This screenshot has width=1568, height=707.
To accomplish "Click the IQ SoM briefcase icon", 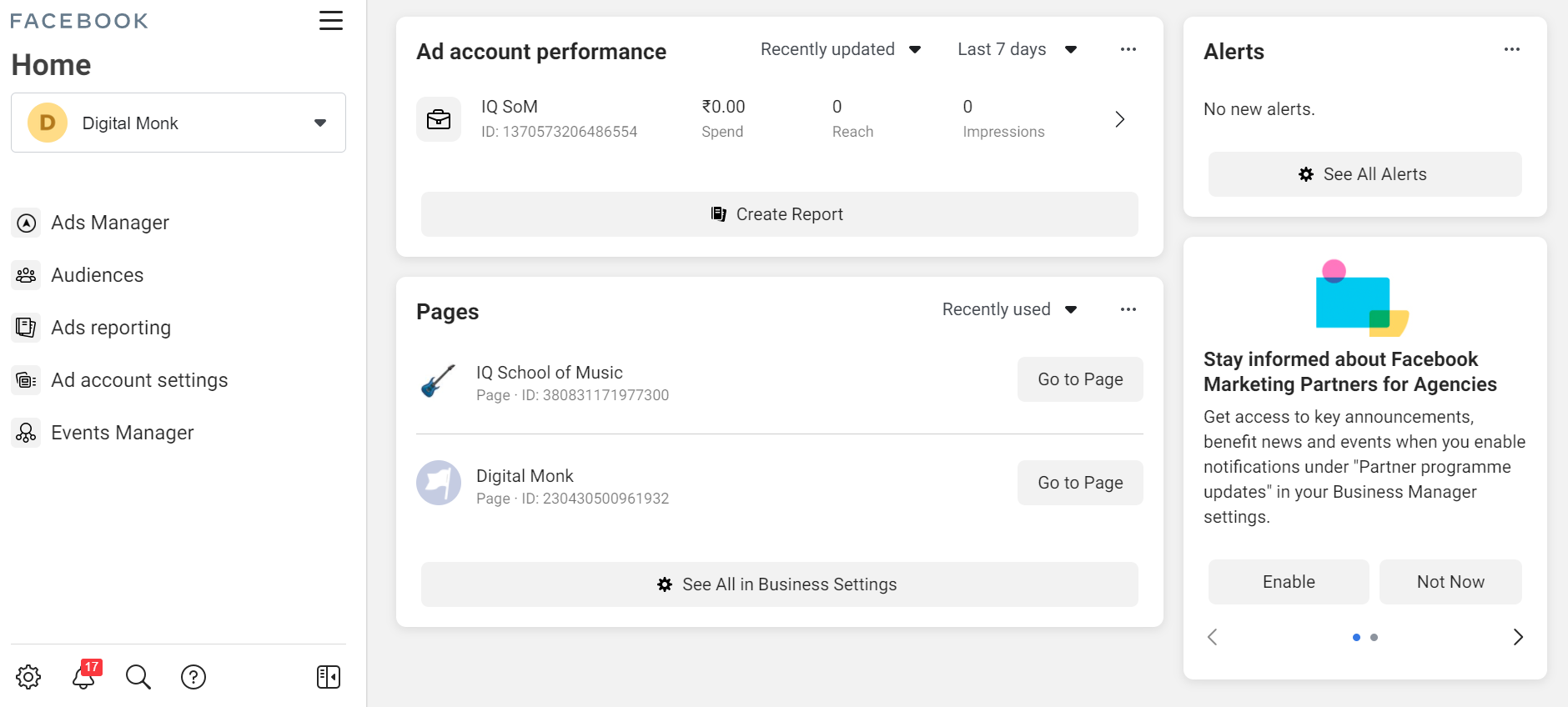I will (x=439, y=119).
